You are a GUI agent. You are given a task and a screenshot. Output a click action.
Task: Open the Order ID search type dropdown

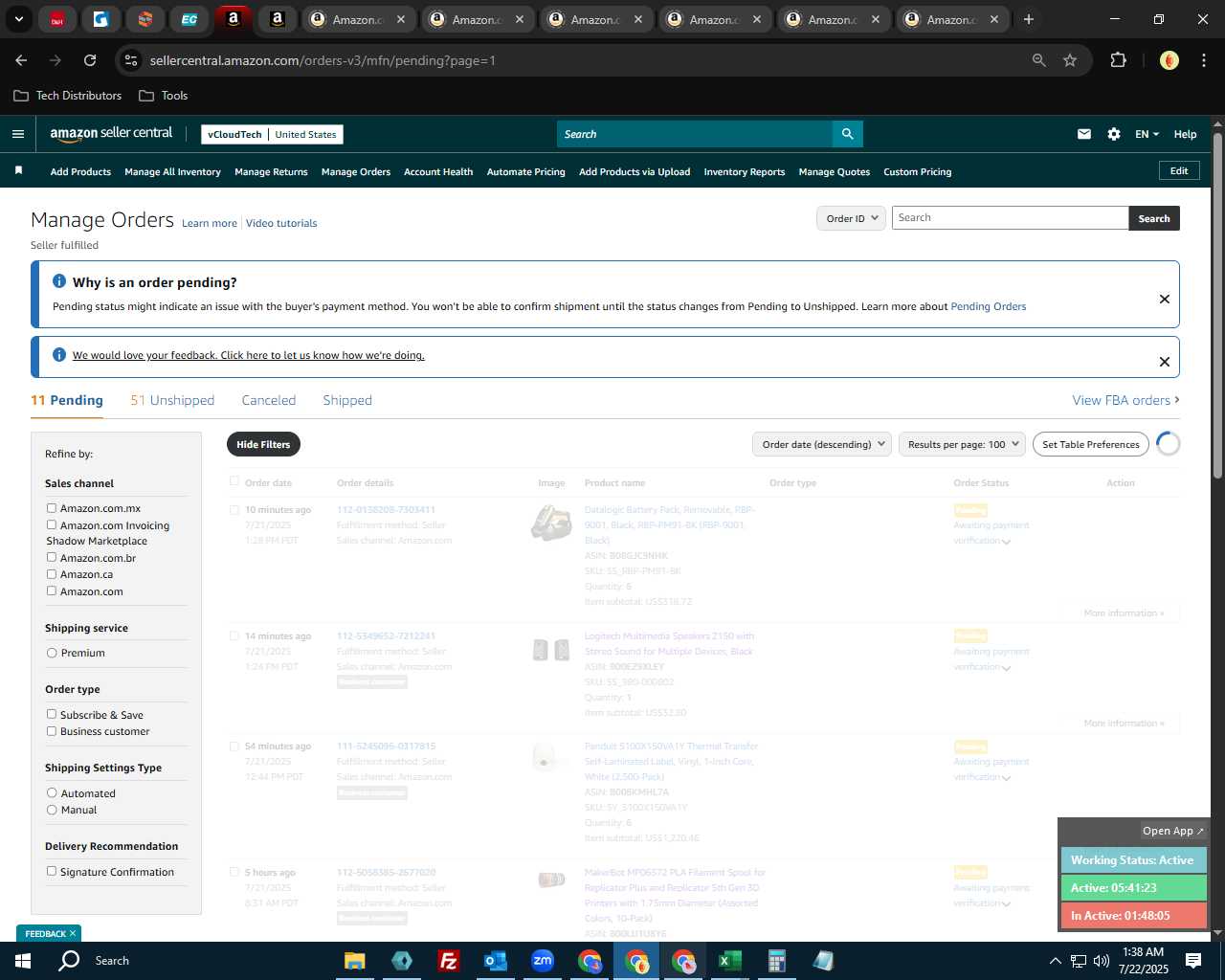point(852,218)
